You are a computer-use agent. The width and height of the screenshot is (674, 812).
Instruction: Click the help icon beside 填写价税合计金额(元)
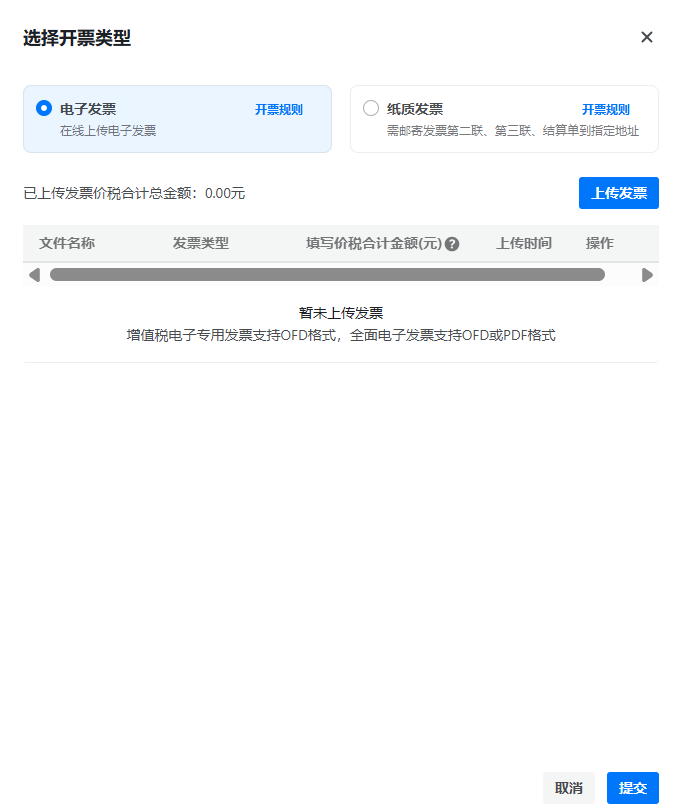452,244
